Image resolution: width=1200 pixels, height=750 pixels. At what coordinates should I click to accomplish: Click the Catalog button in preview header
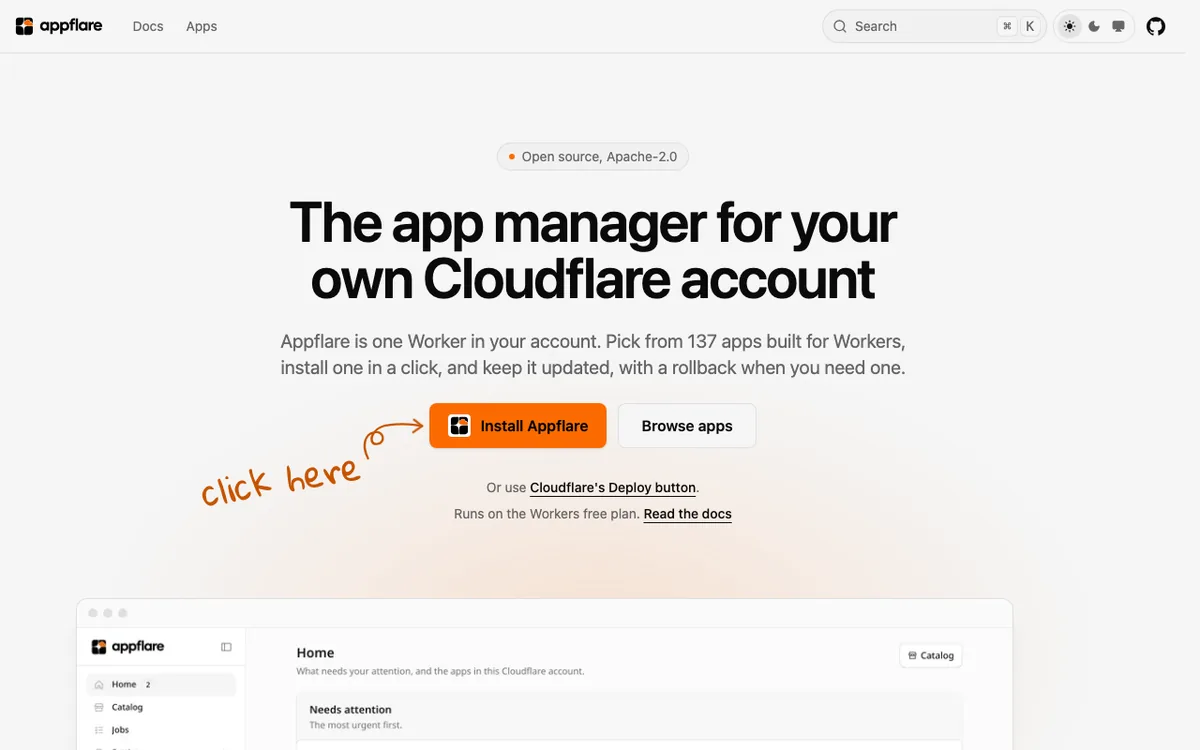point(931,656)
